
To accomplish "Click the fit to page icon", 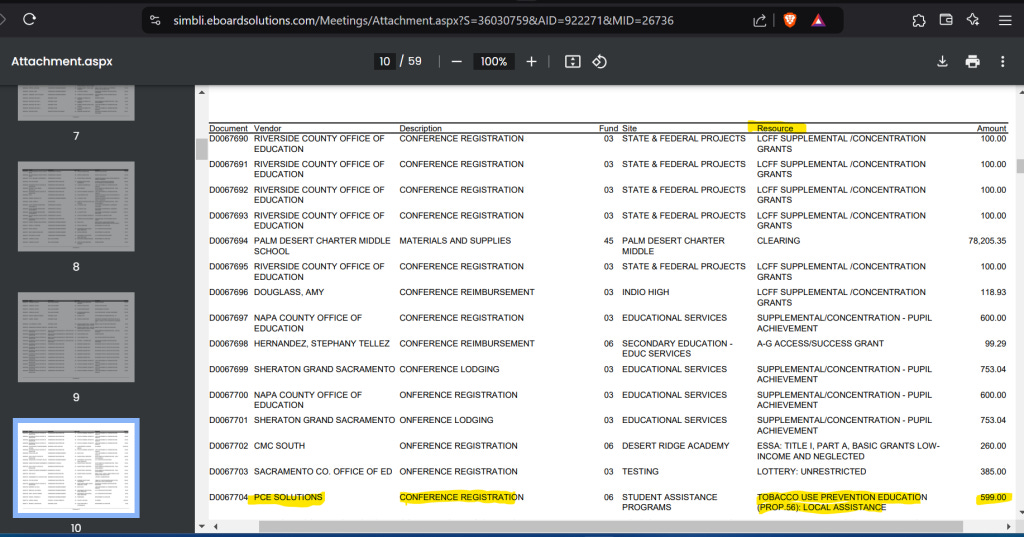I will click(572, 61).
